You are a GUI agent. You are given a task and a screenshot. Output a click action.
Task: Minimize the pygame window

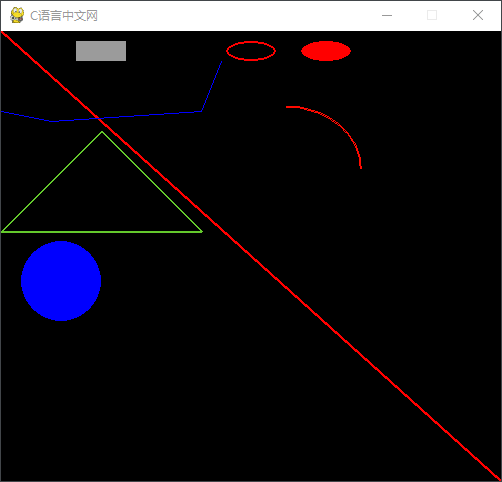(x=387, y=15)
